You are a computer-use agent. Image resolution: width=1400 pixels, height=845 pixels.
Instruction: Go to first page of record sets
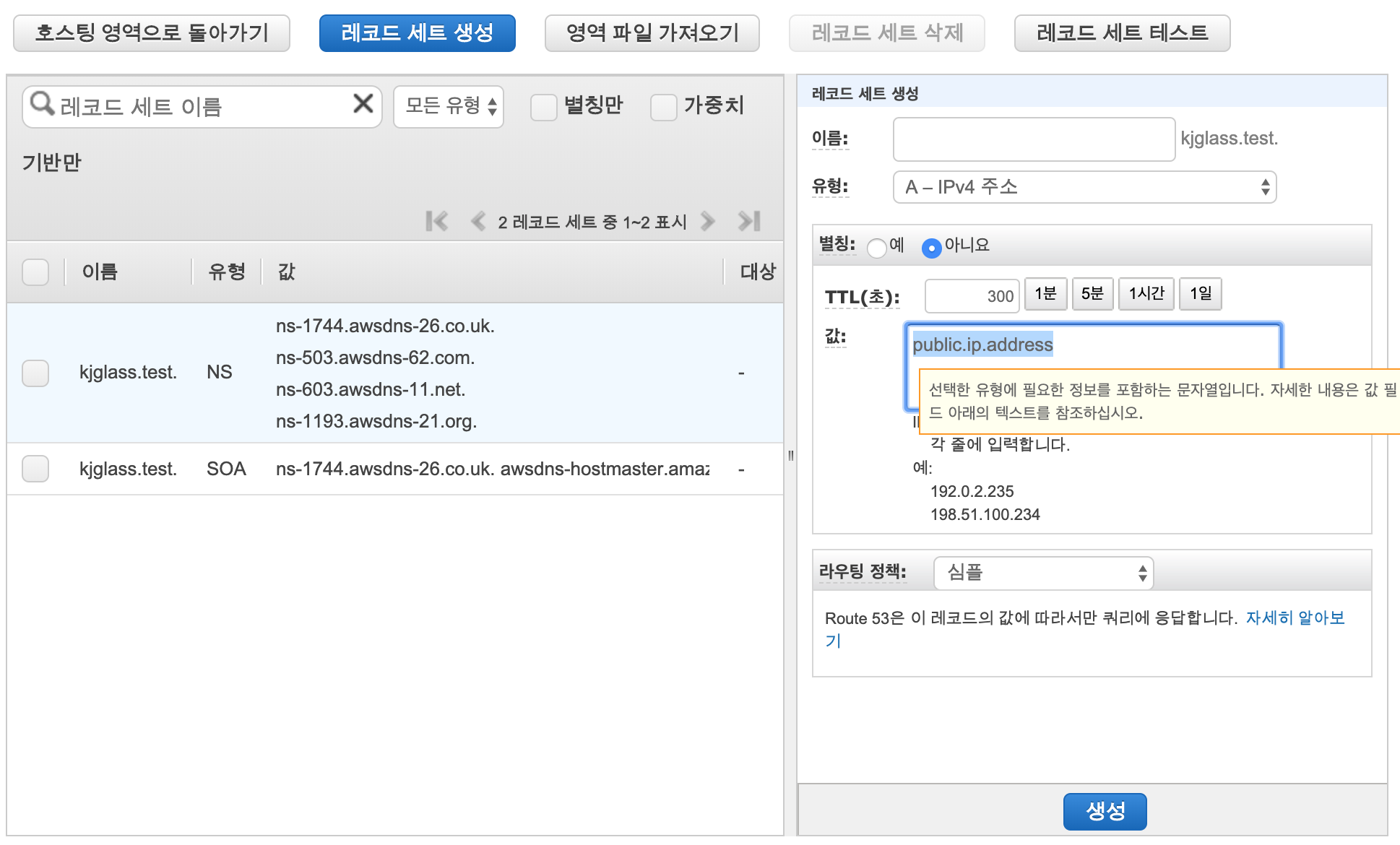tap(436, 221)
